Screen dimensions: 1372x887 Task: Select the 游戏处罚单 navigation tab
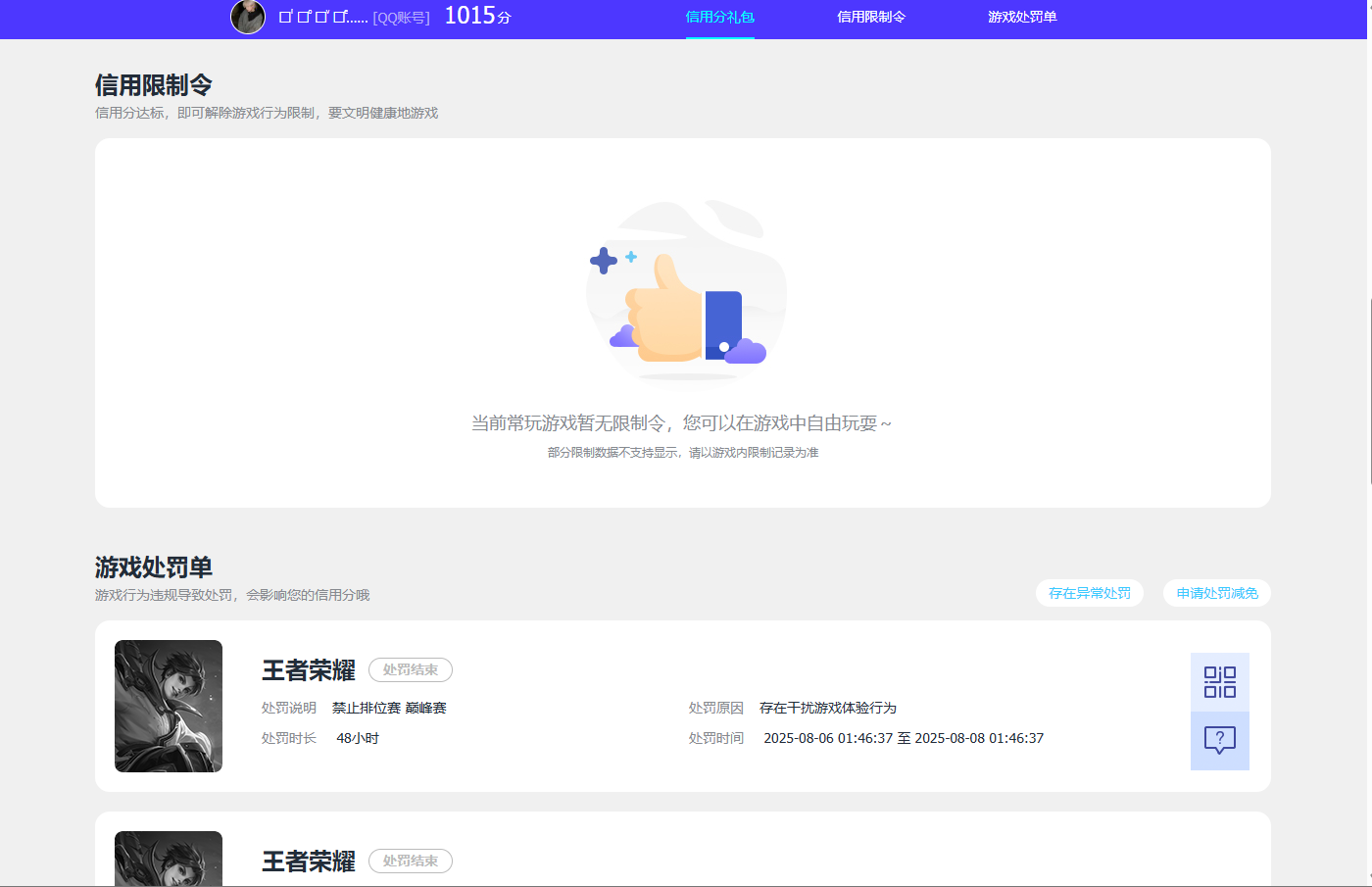tap(1022, 18)
